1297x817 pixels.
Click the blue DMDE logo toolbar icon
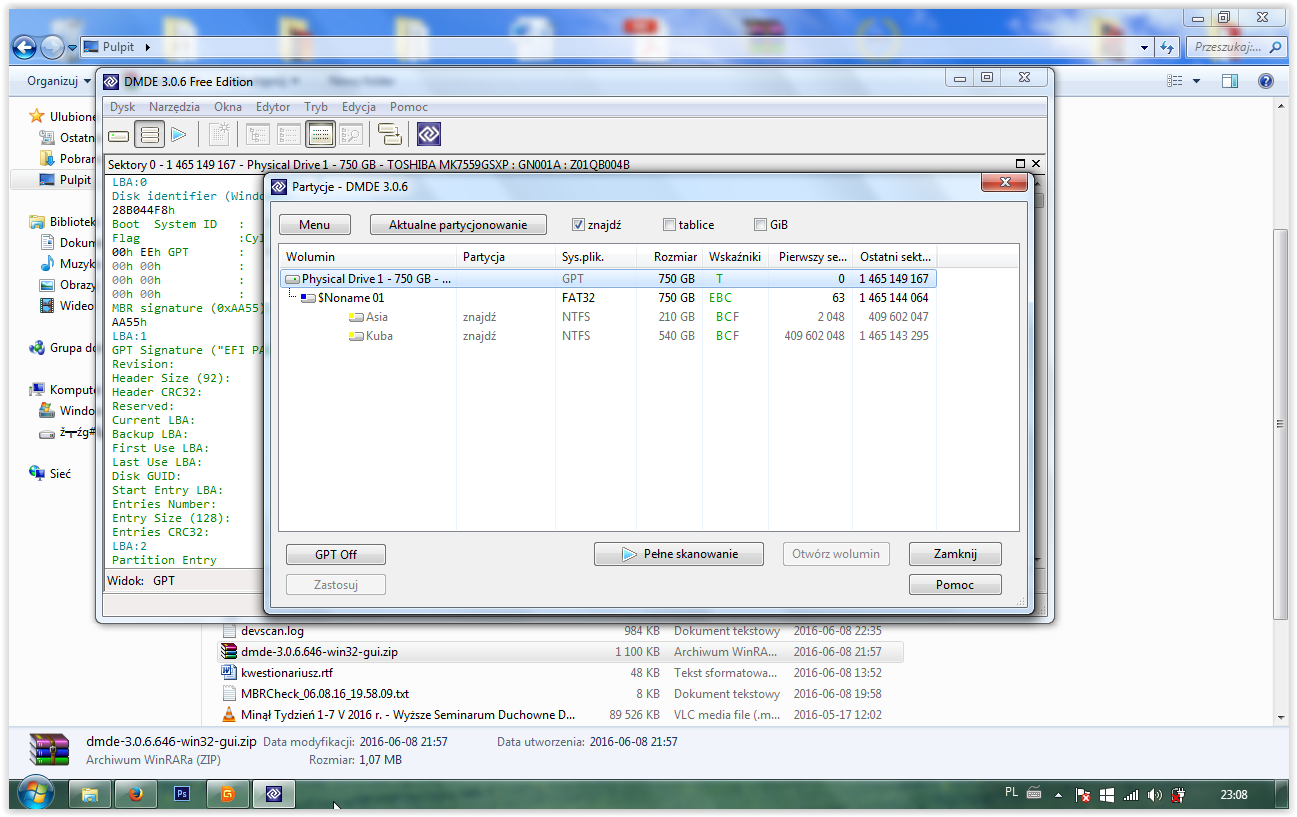pos(429,134)
